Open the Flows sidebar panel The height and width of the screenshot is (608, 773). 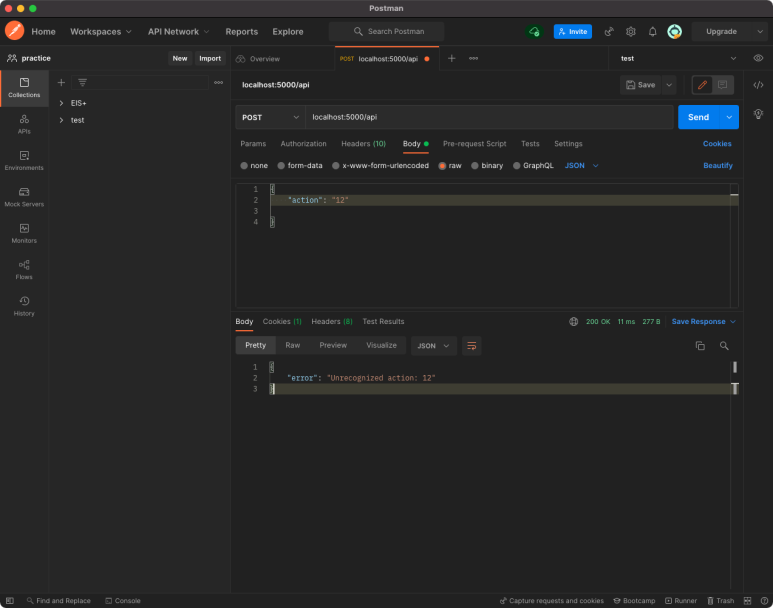pyautogui.click(x=24, y=270)
